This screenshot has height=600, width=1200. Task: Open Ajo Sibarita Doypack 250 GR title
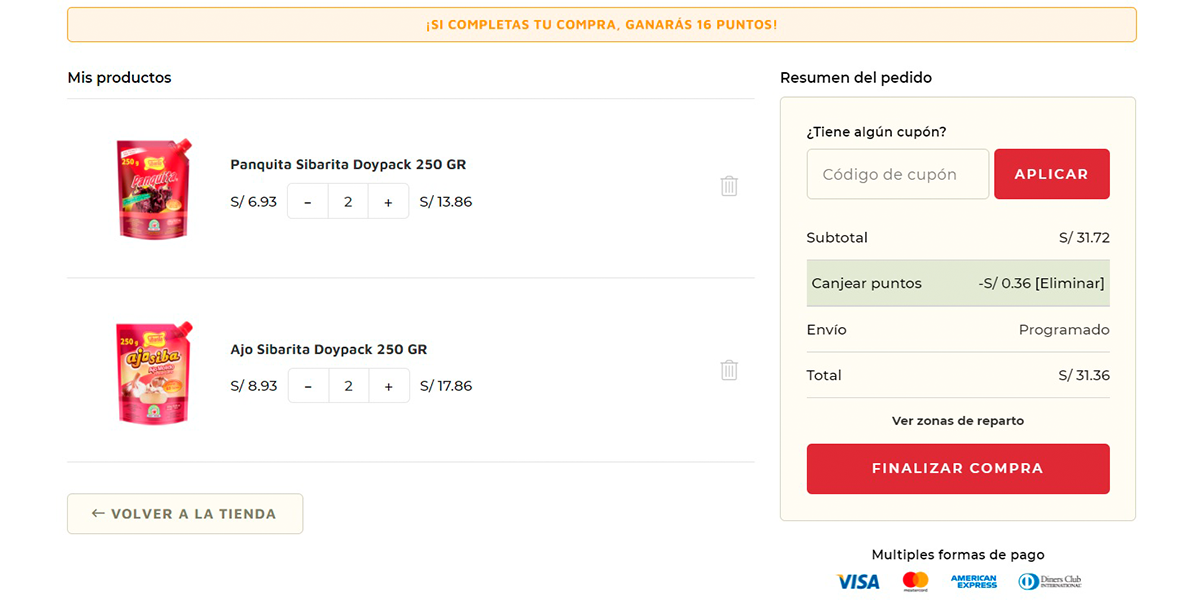(x=328, y=349)
